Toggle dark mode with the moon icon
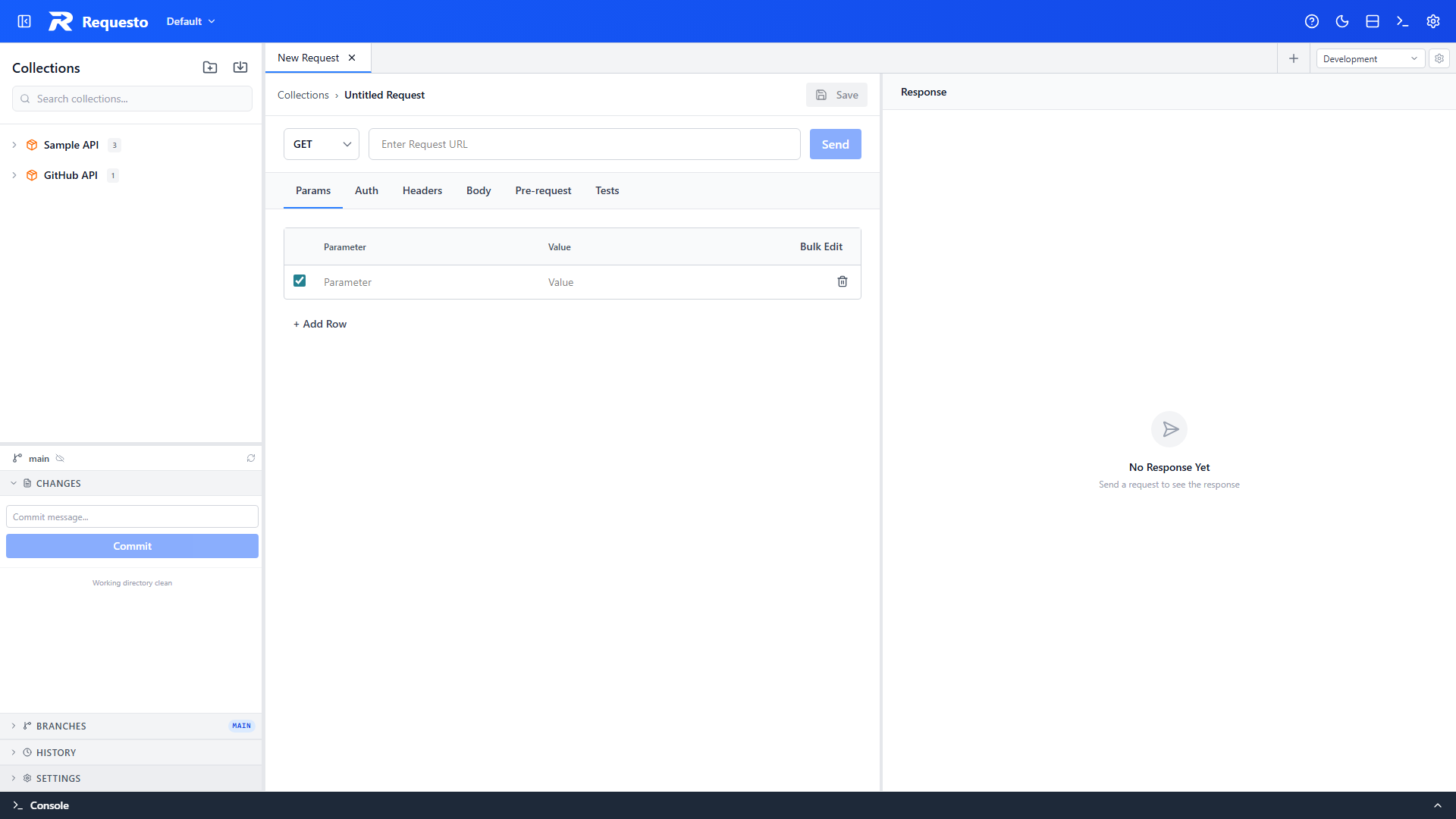Screen dimensions: 1456x819 (x=1342, y=21)
